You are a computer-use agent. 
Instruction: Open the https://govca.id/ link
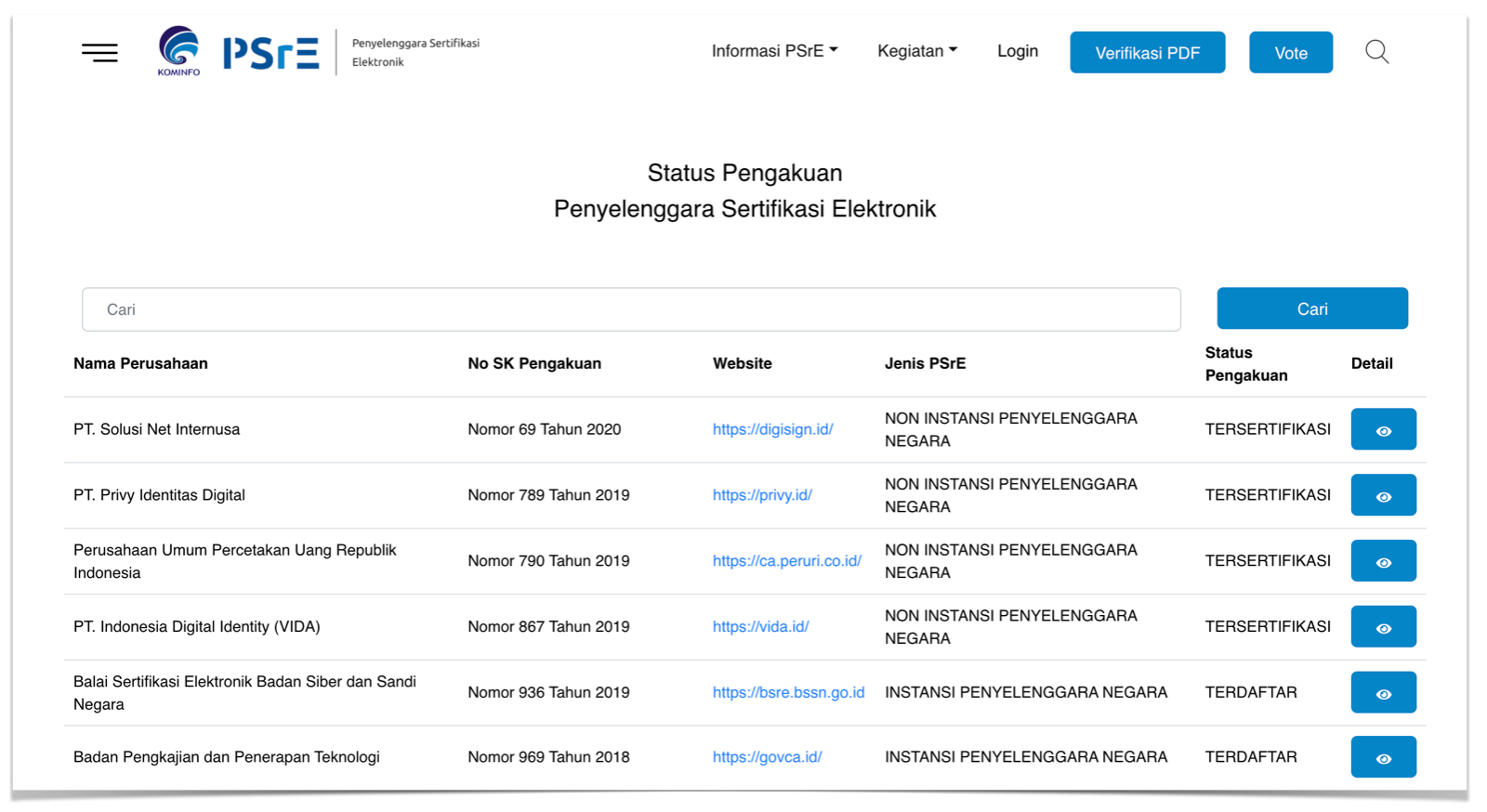(x=767, y=757)
